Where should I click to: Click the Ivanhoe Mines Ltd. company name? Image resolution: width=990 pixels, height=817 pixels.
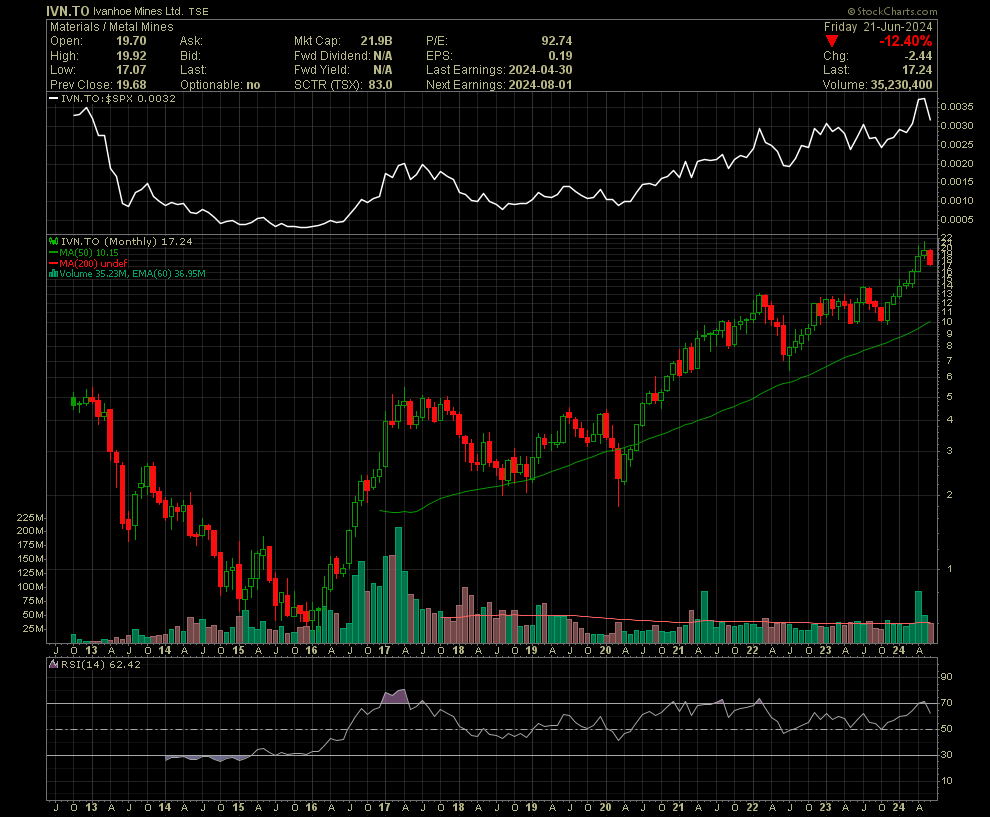coord(138,11)
